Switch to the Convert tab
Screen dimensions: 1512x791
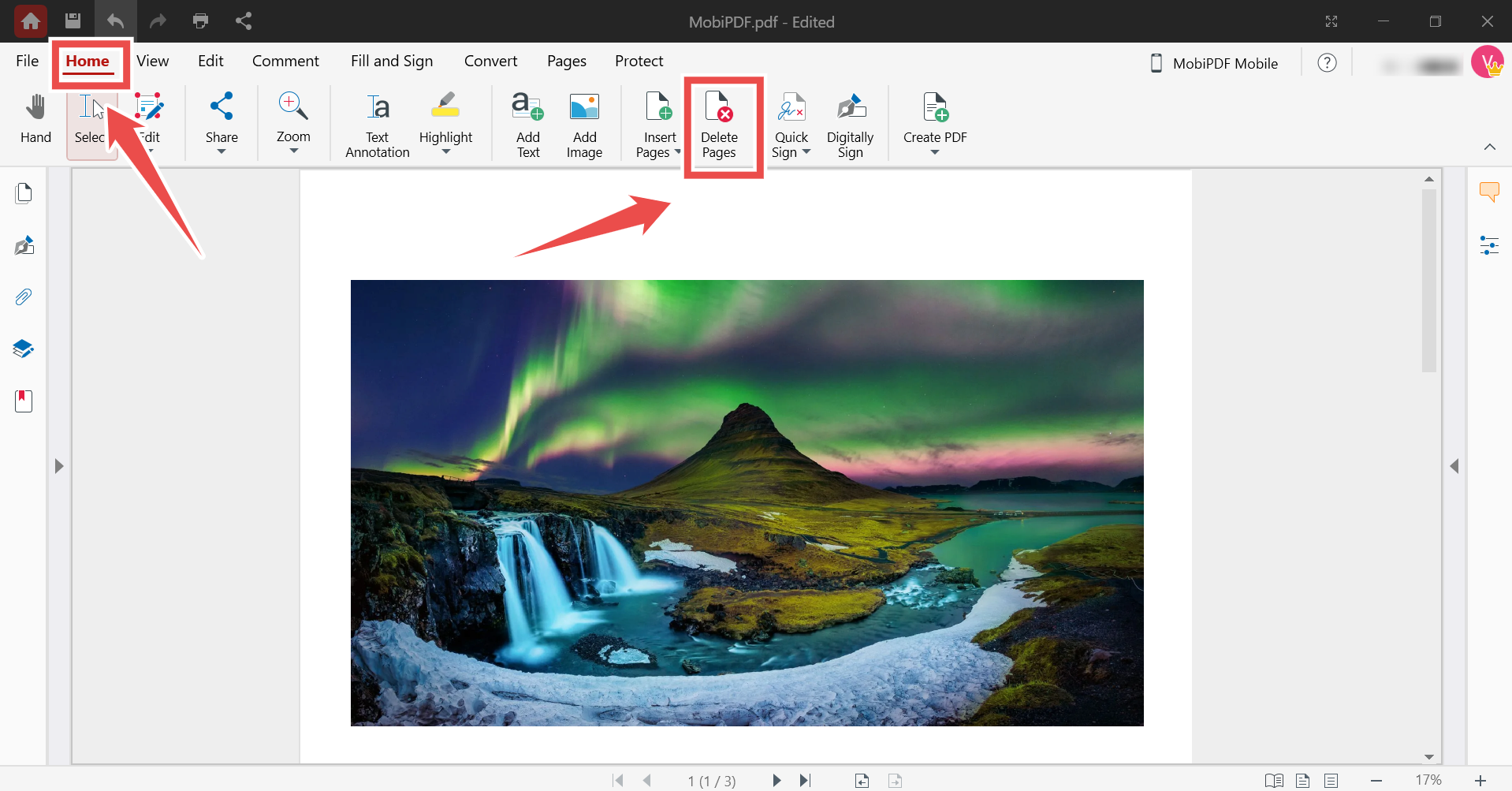pos(490,62)
